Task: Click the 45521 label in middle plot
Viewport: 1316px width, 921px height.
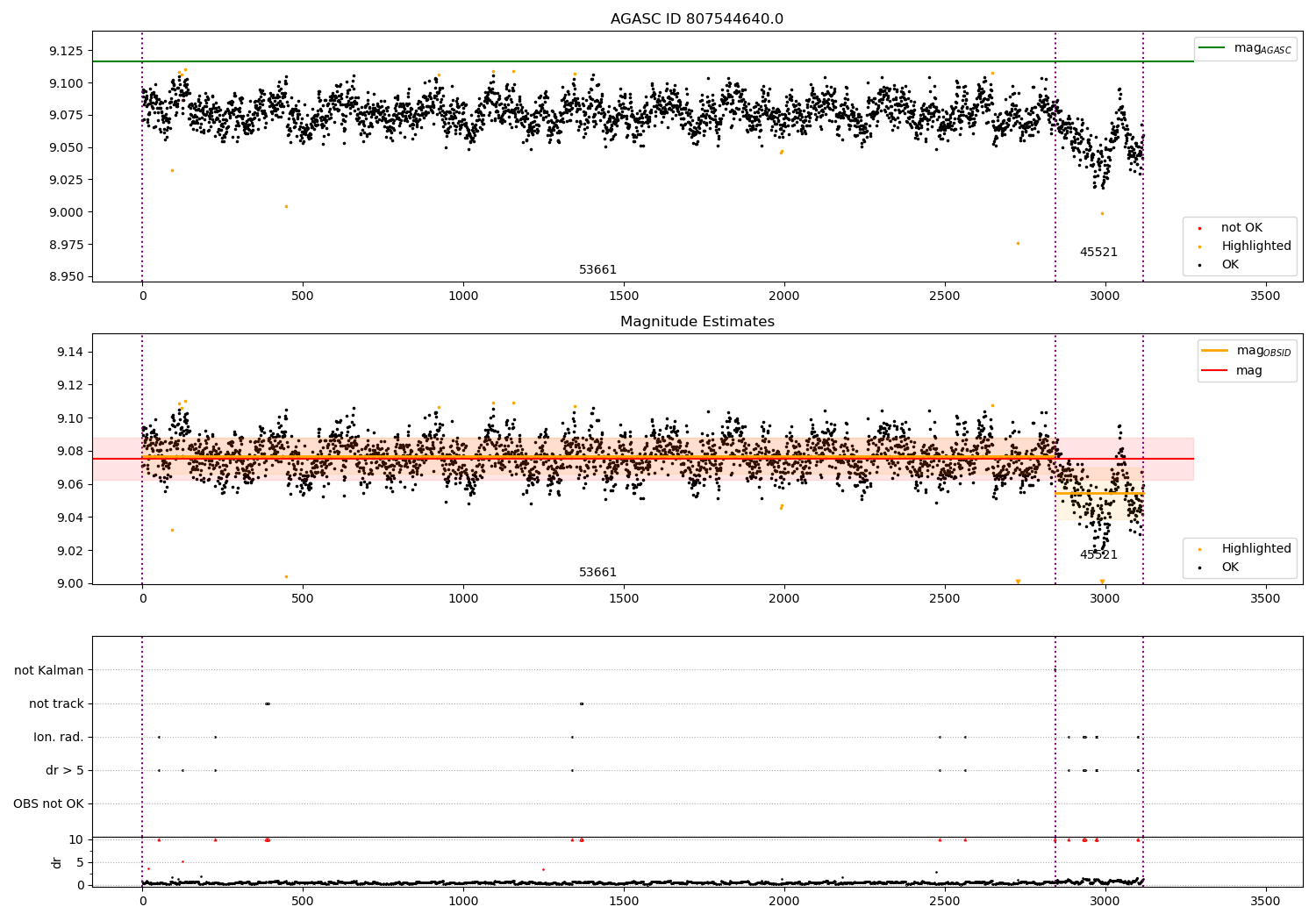Action: tap(1098, 555)
